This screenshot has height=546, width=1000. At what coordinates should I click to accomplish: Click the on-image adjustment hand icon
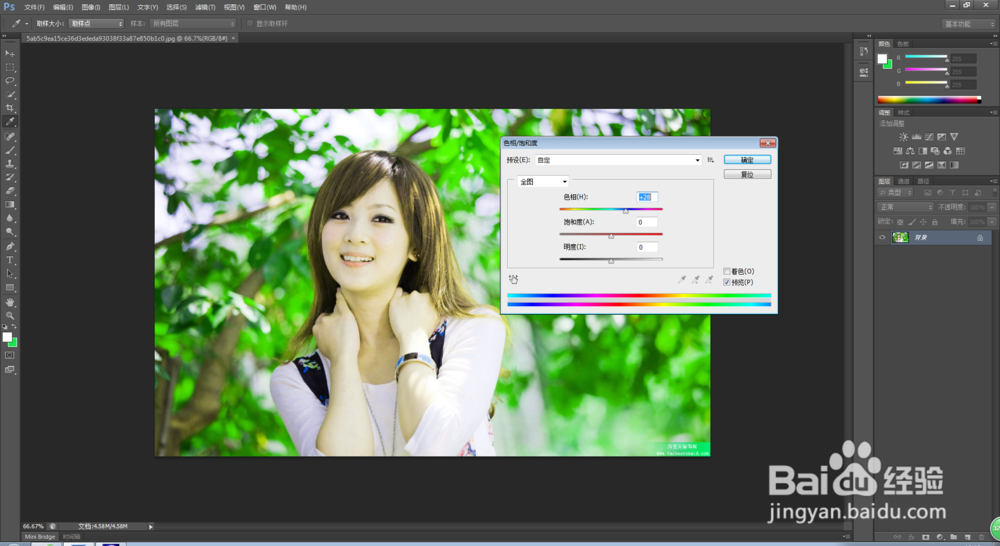(x=513, y=279)
